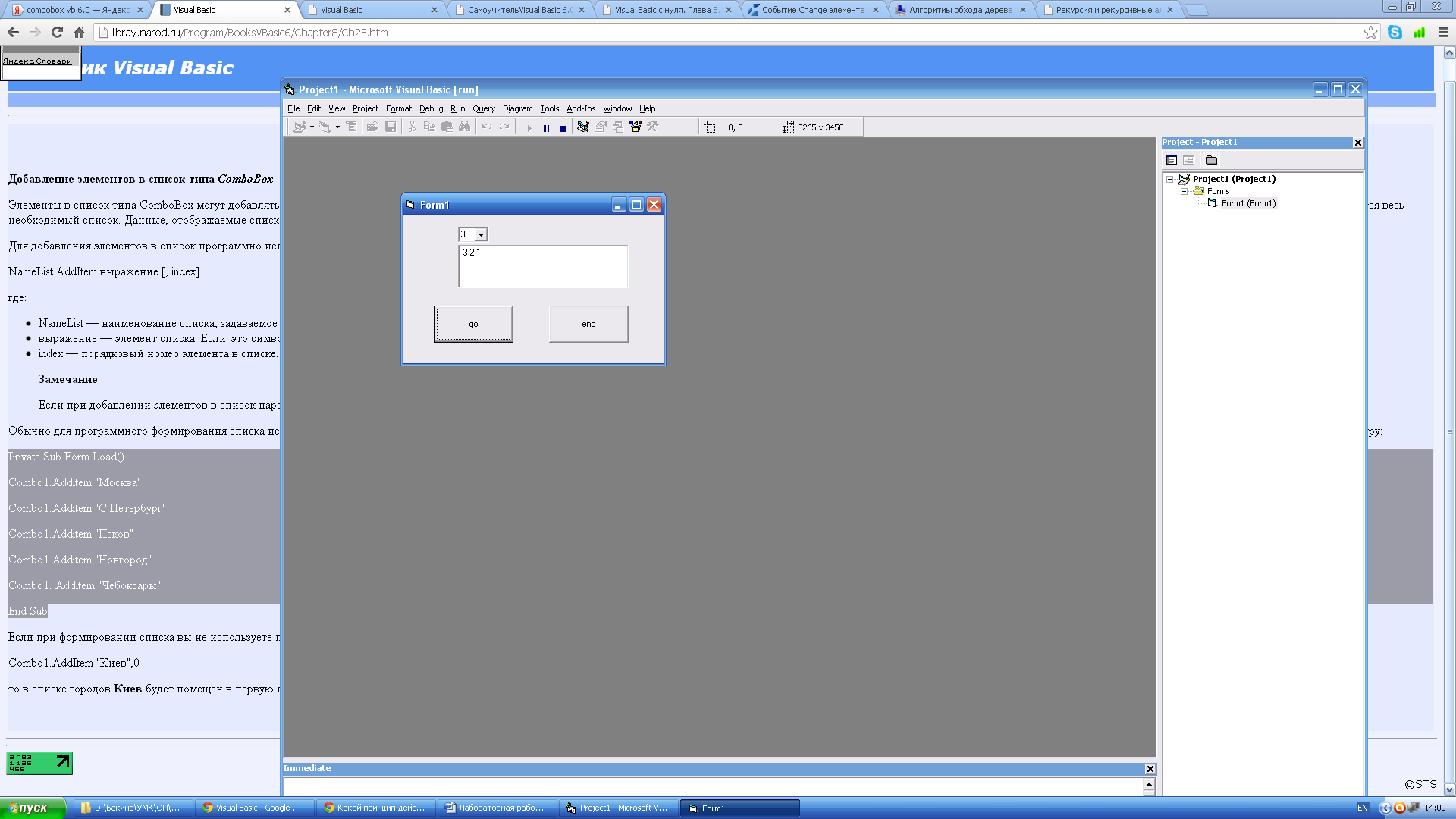Click browser Home icon
Screen dimensions: 1456x819
click(79, 32)
